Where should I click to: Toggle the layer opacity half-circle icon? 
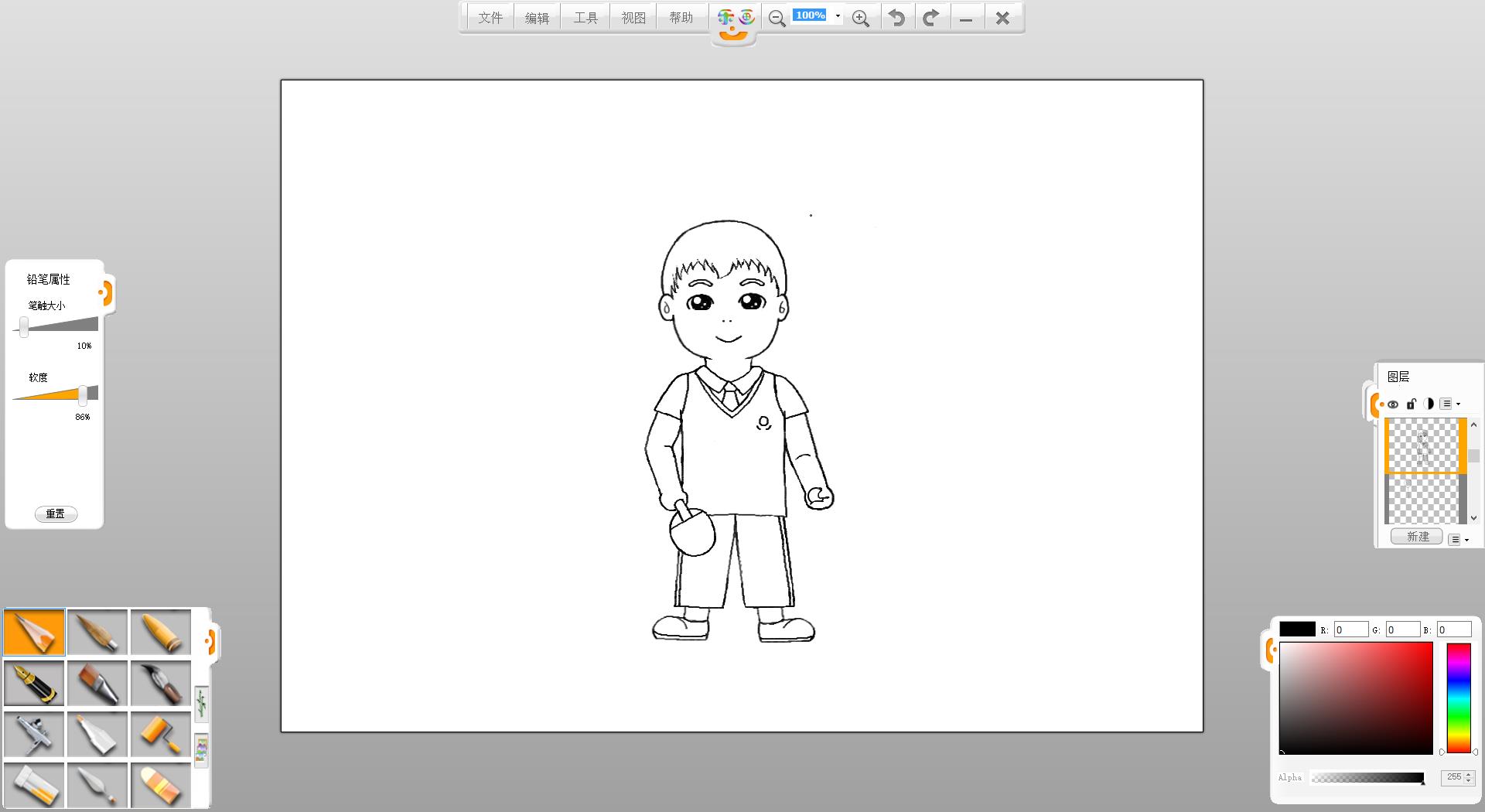[x=1429, y=404]
